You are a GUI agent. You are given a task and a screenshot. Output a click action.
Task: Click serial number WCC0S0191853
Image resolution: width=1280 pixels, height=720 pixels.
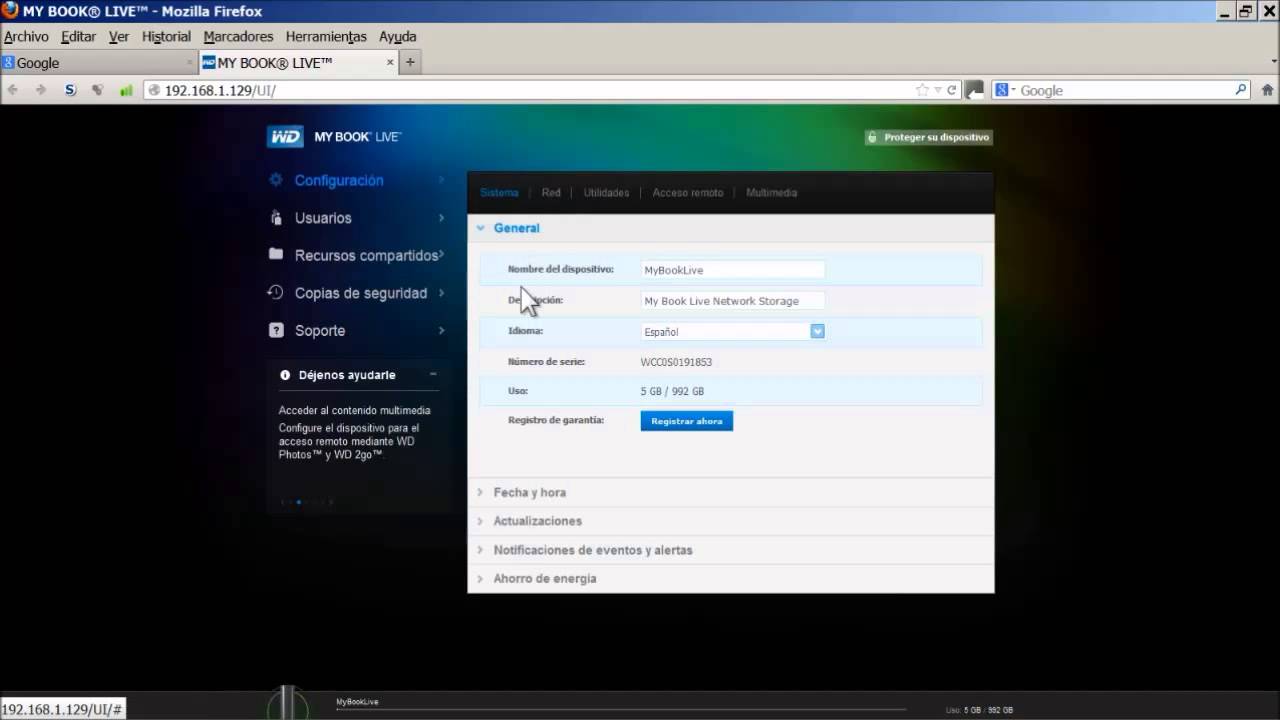pos(676,362)
